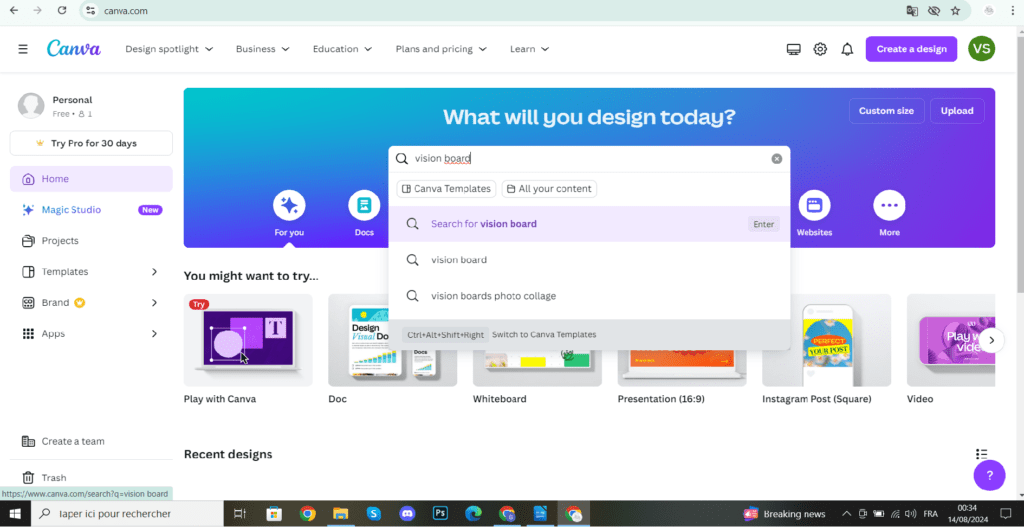Open the Learn dropdown menu
The height and width of the screenshot is (527, 1024).
529,49
